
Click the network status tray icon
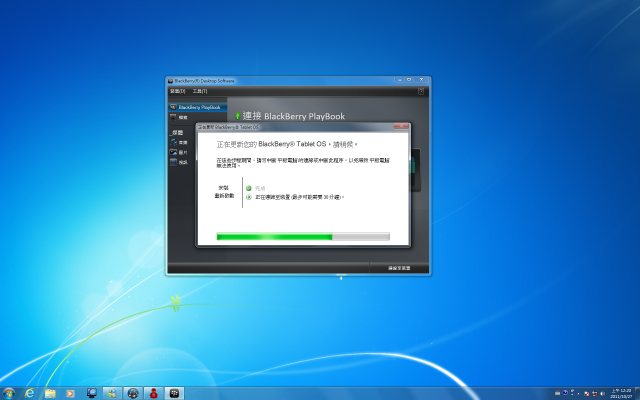coord(595,393)
